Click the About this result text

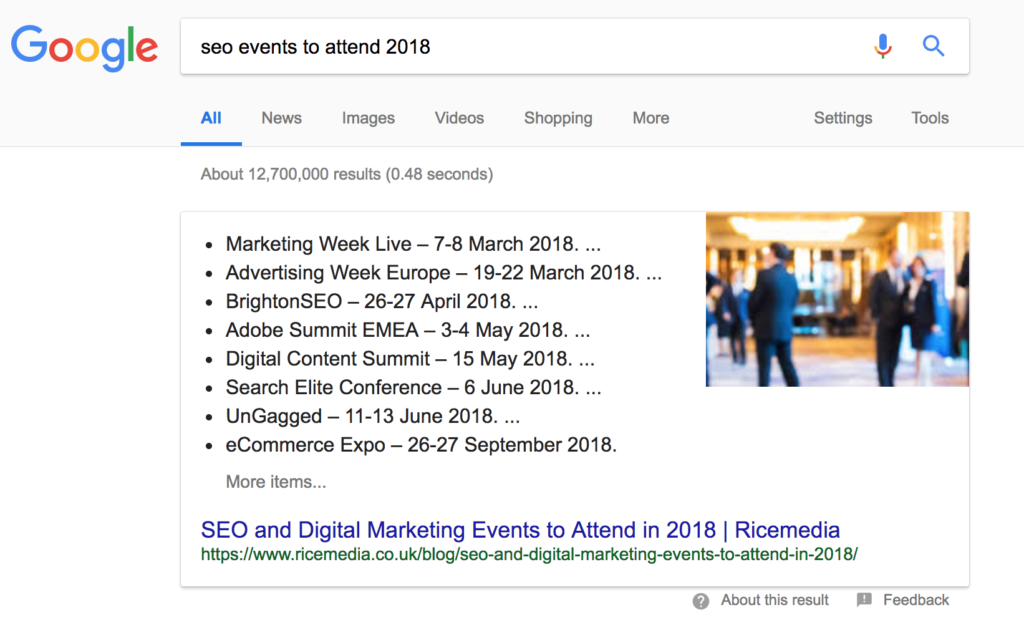coord(775,600)
